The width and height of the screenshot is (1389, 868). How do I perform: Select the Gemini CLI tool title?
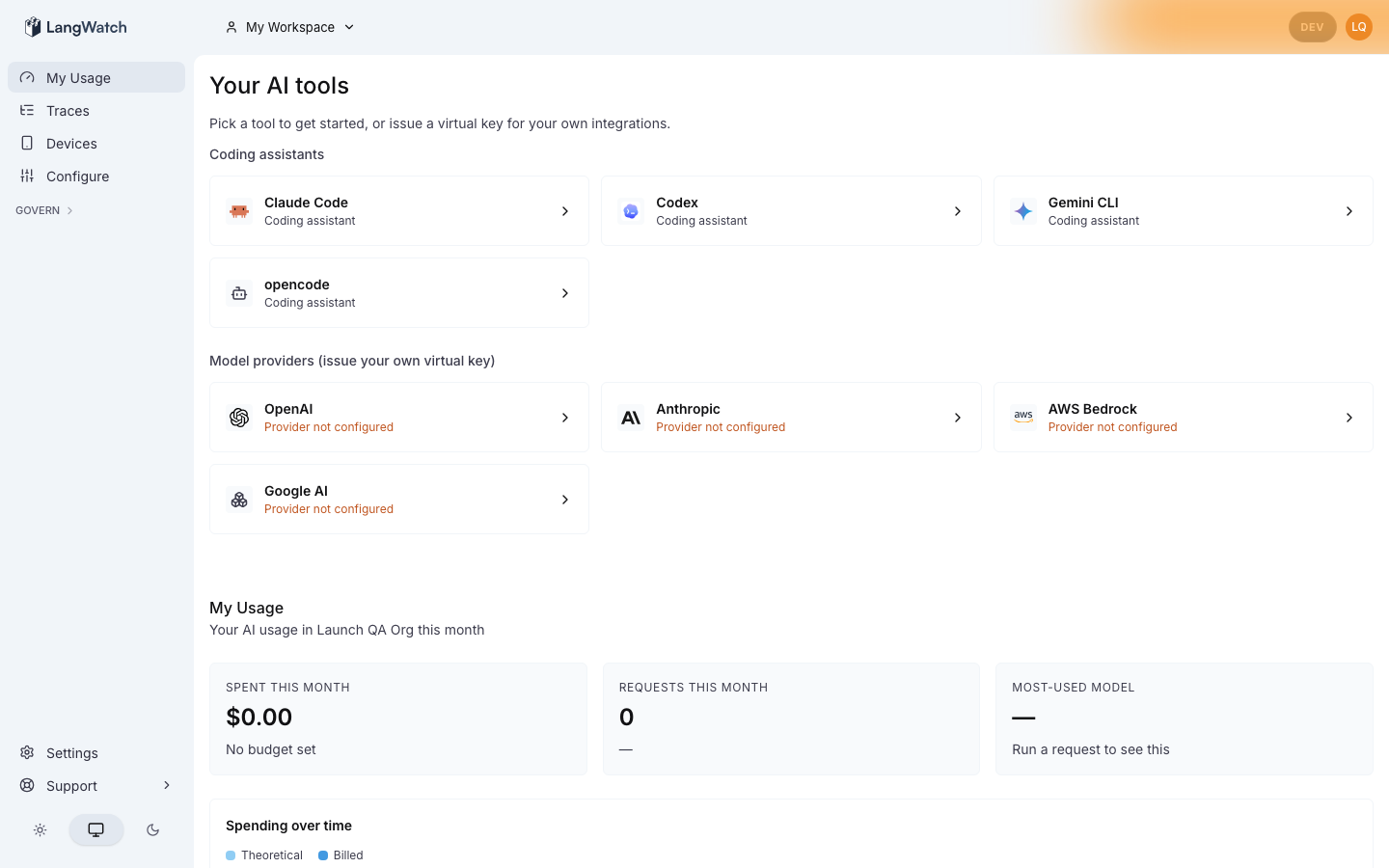tap(1083, 203)
